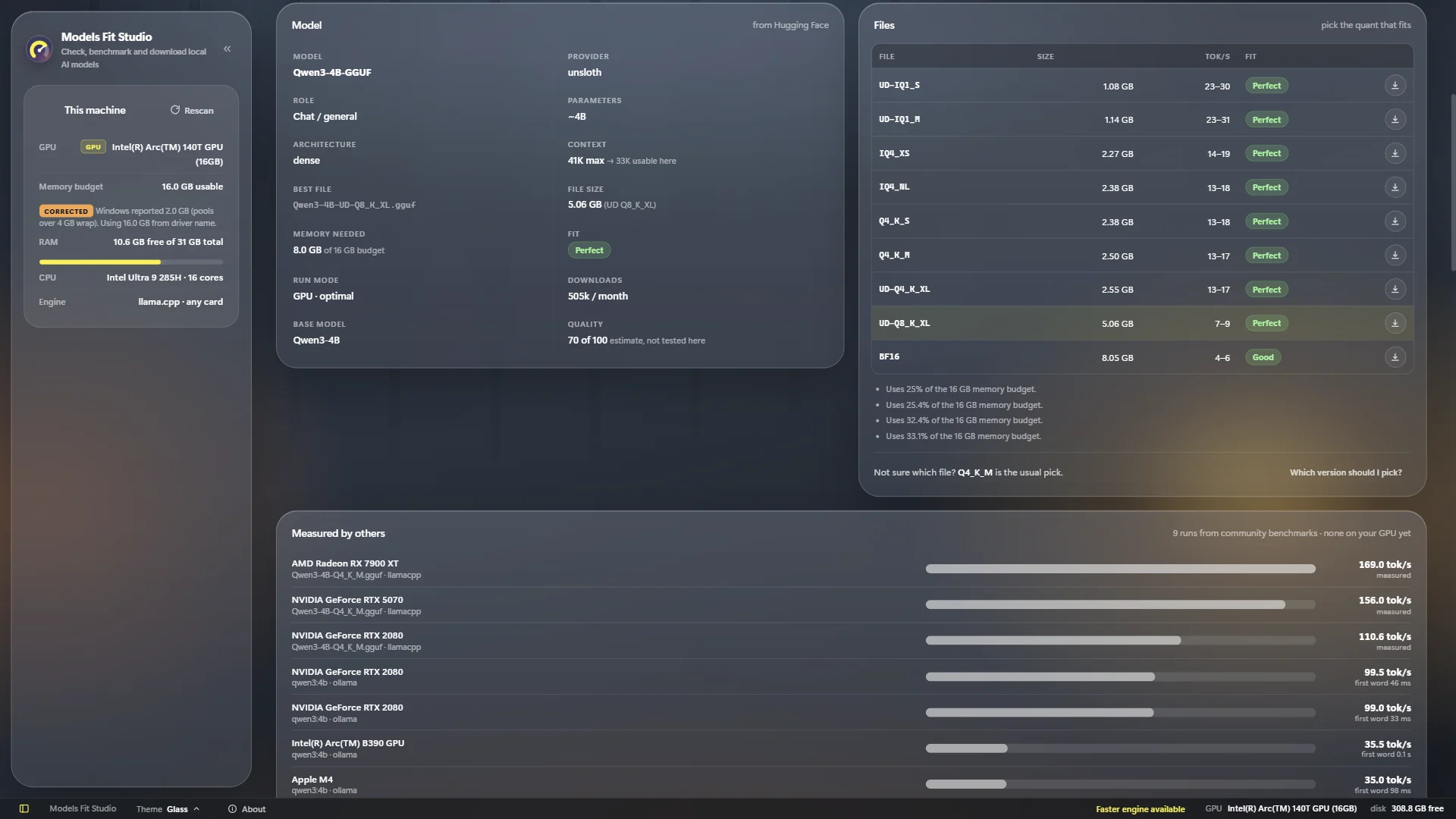Image resolution: width=1456 pixels, height=819 pixels.
Task: Click the Uses 33.1% memory budget note
Action: pos(963,436)
